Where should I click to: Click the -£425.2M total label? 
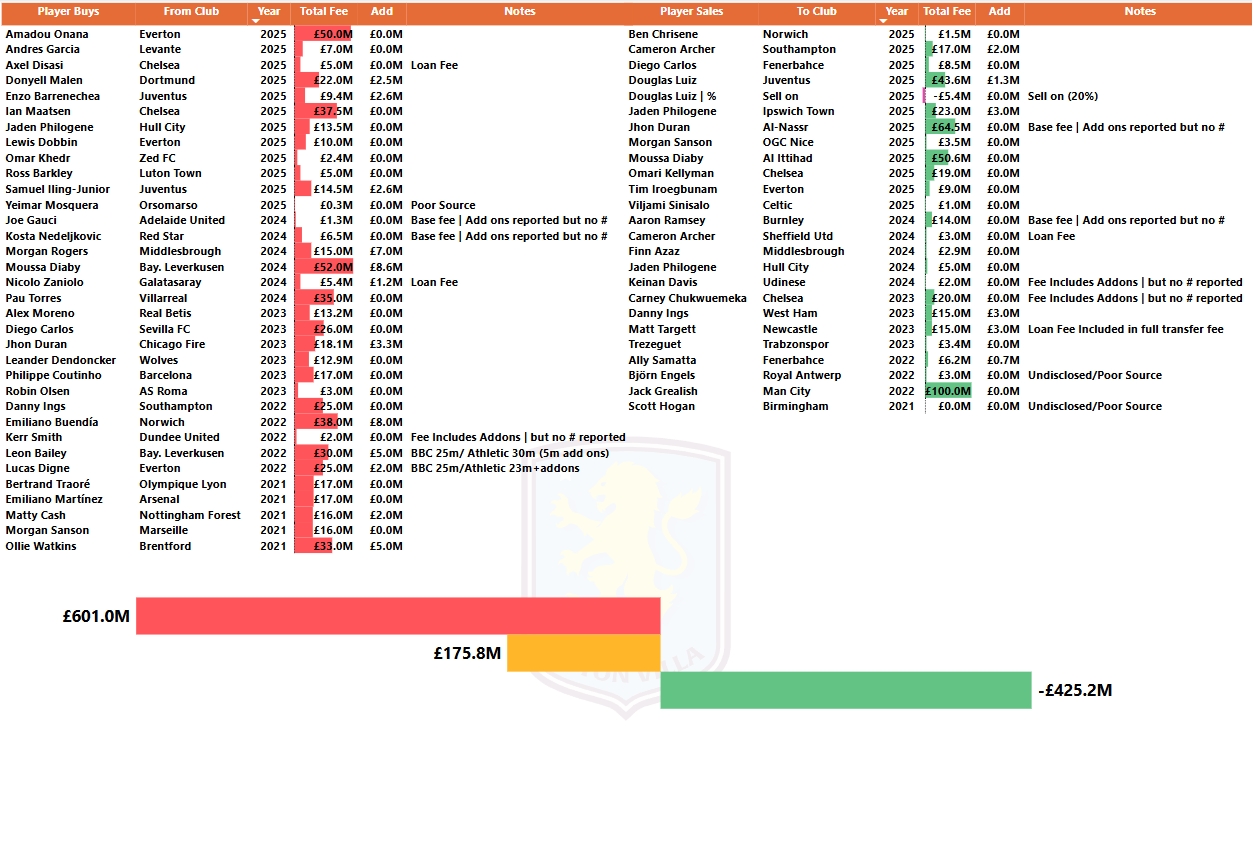click(1075, 690)
